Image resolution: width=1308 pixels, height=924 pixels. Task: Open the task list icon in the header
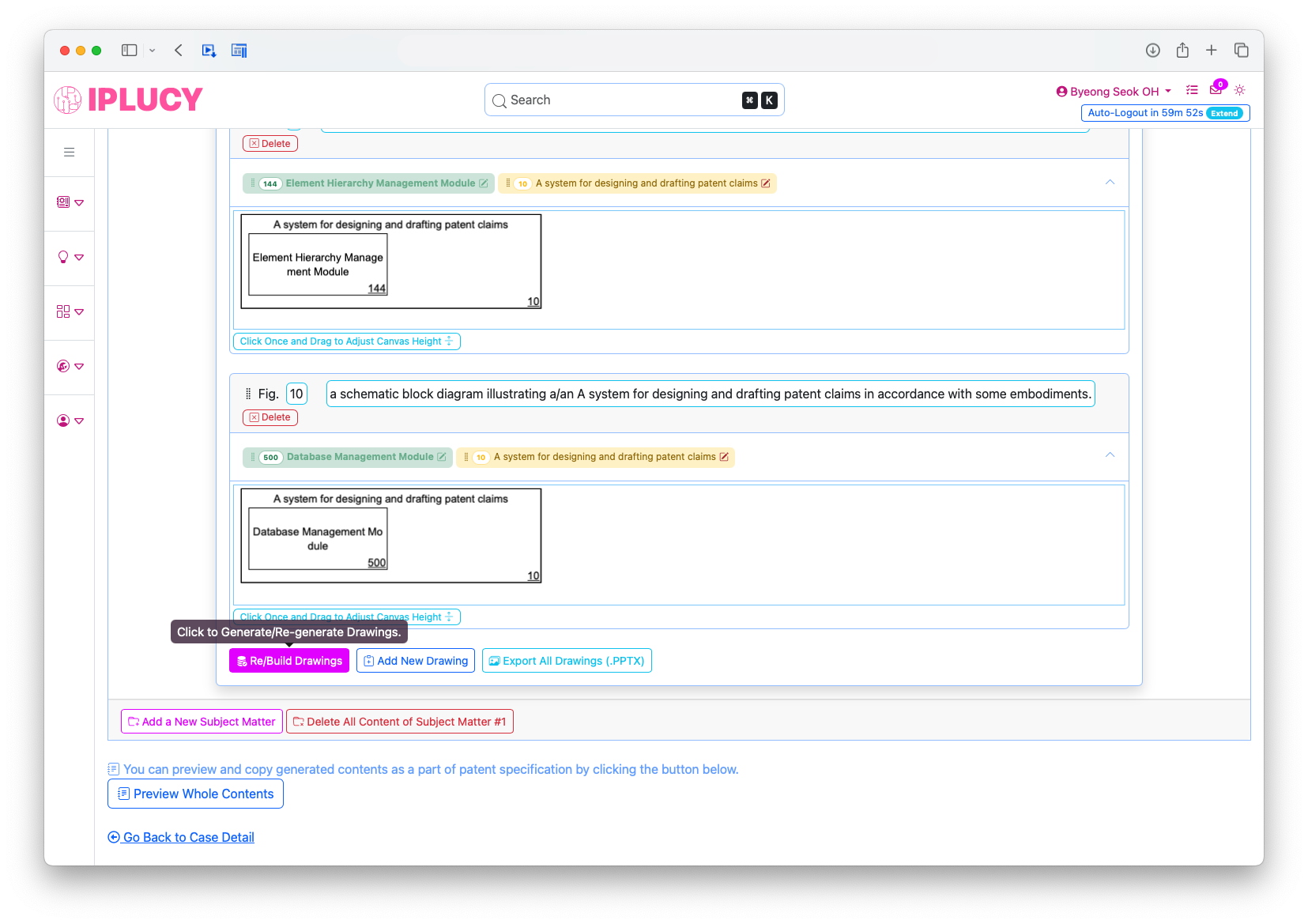[x=1192, y=90]
